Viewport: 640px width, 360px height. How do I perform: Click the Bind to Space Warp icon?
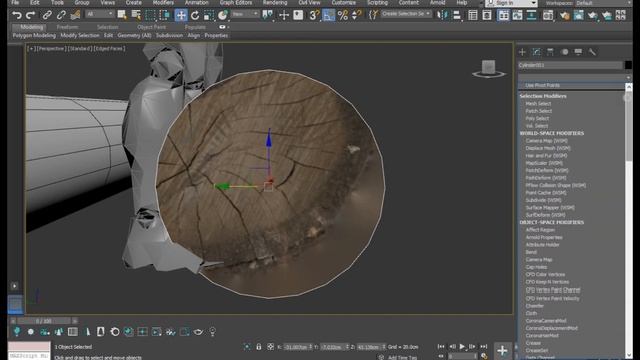pos(75,16)
